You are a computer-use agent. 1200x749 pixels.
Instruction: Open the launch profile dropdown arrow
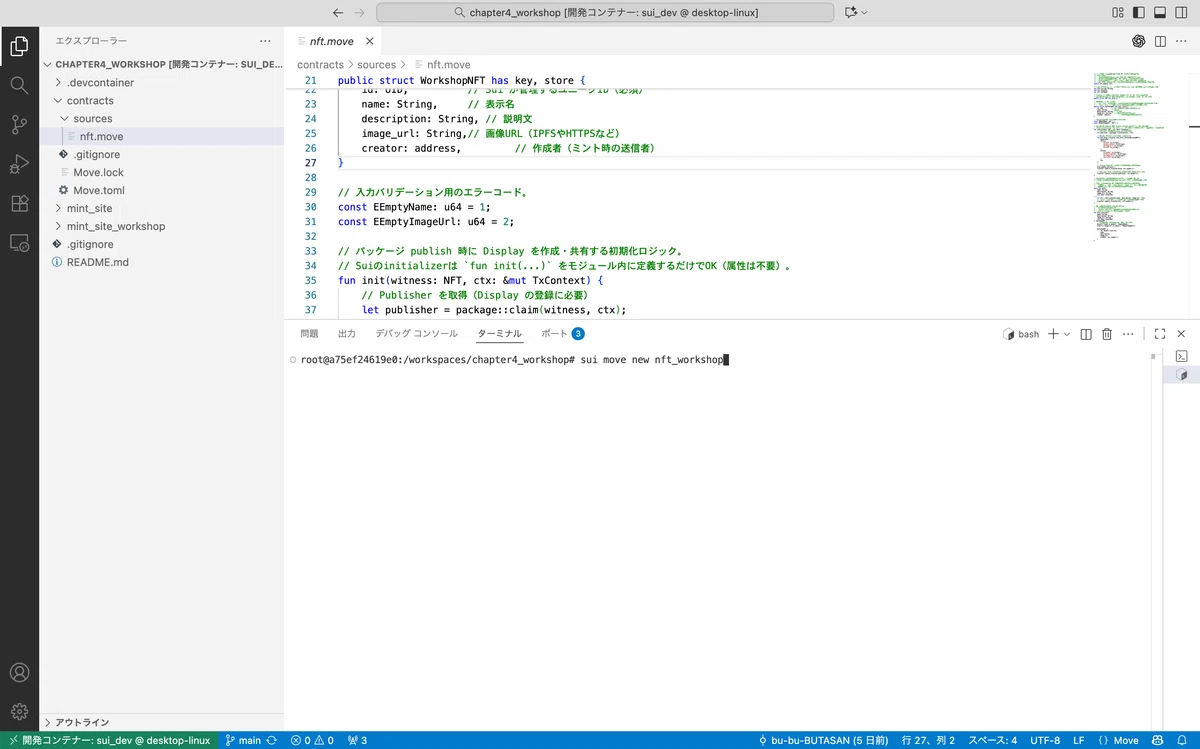[x=1067, y=334]
